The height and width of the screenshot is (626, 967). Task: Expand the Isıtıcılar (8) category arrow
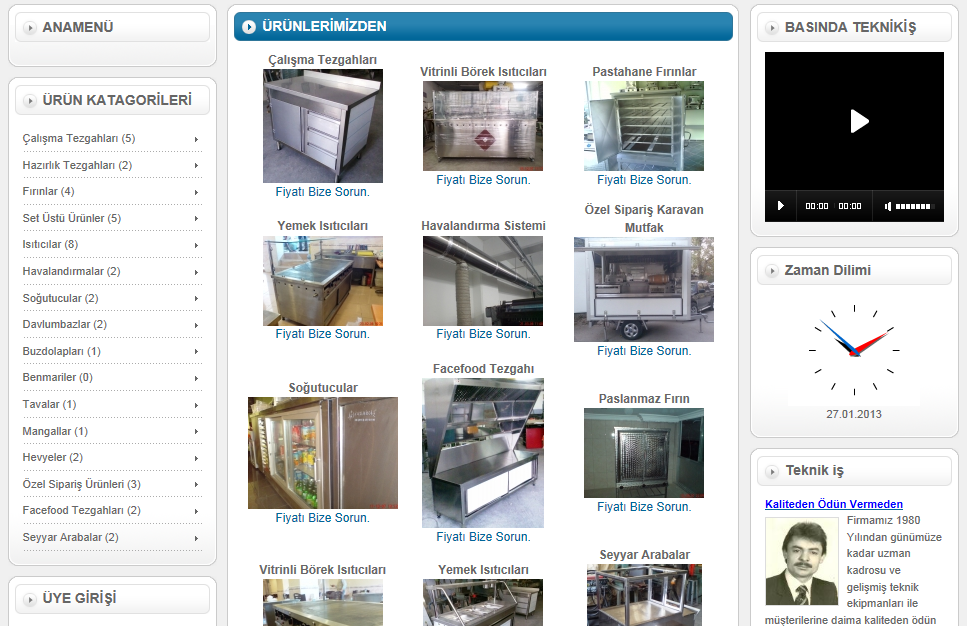click(196, 245)
